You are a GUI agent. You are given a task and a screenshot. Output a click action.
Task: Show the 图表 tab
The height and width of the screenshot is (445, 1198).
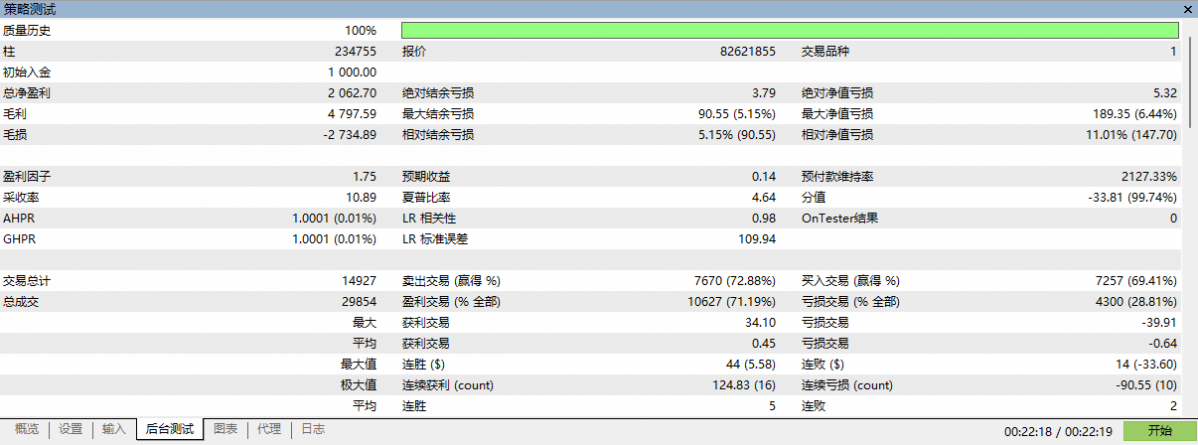[225, 430]
